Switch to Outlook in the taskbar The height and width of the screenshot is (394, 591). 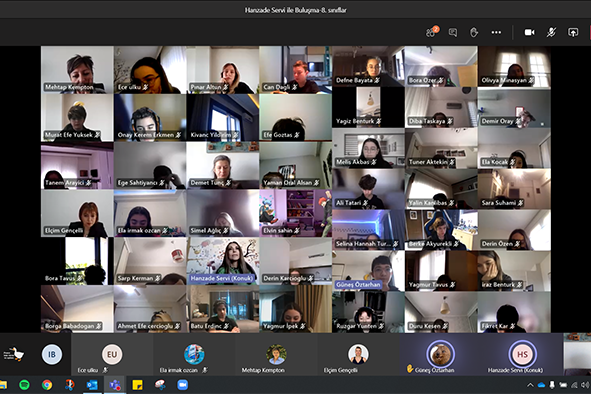click(92, 385)
